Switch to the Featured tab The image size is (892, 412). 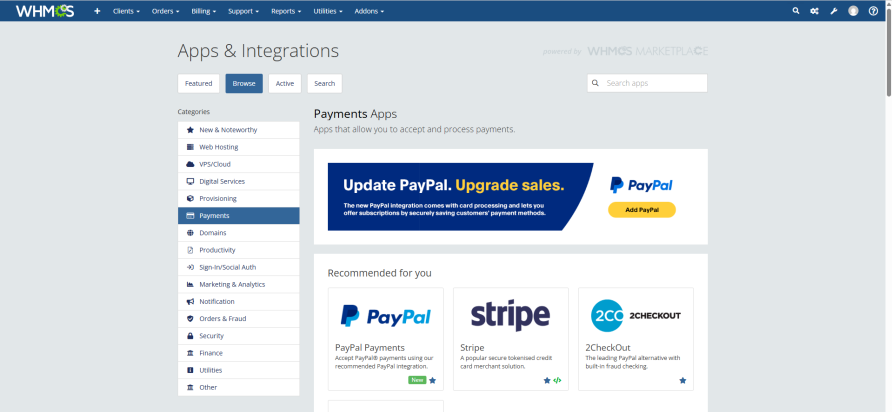coord(198,83)
